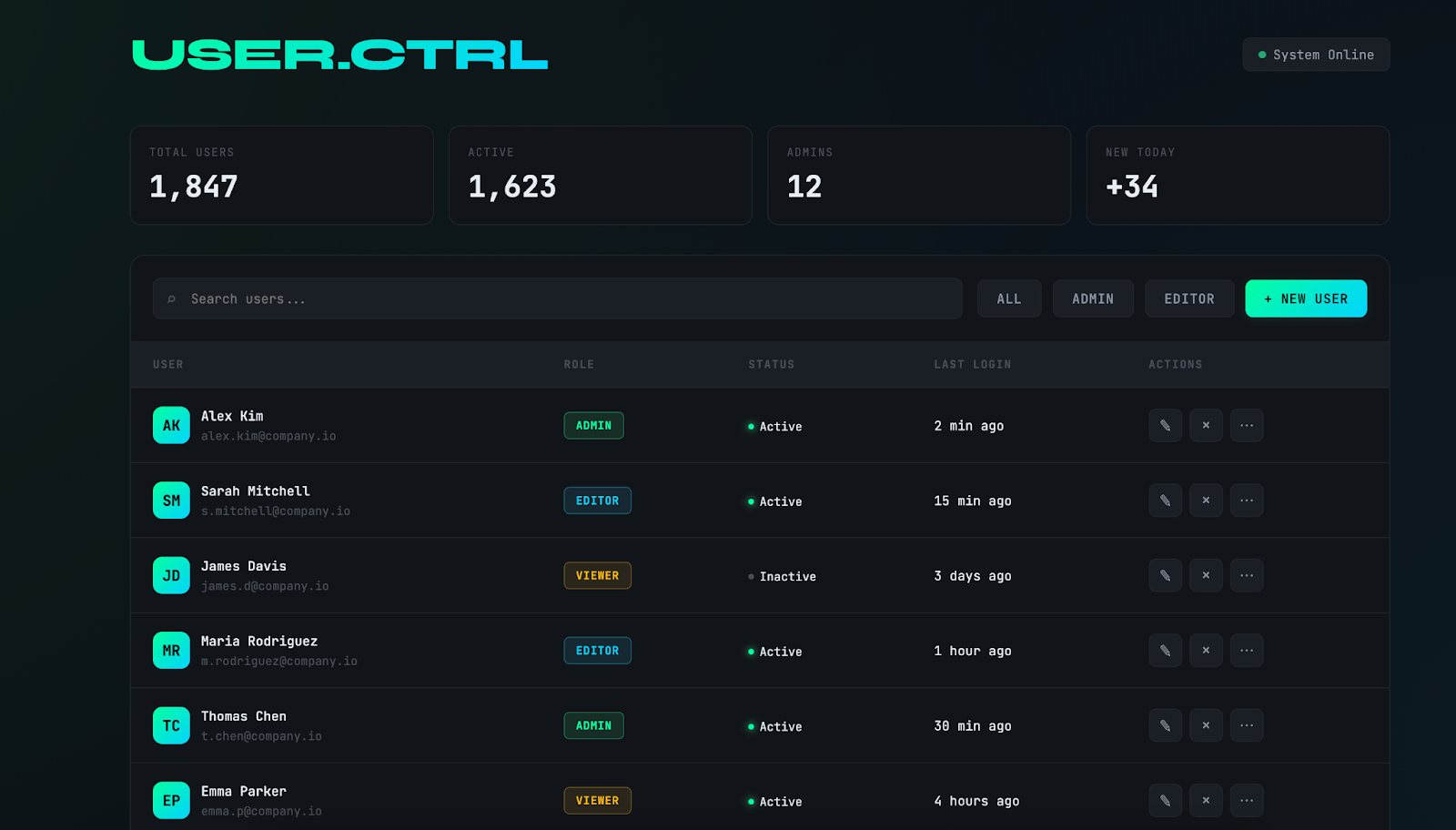This screenshot has height=830, width=1456.
Task: Open the more options ellipsis for Emma Parker
Action: (x=1247, y=800)
